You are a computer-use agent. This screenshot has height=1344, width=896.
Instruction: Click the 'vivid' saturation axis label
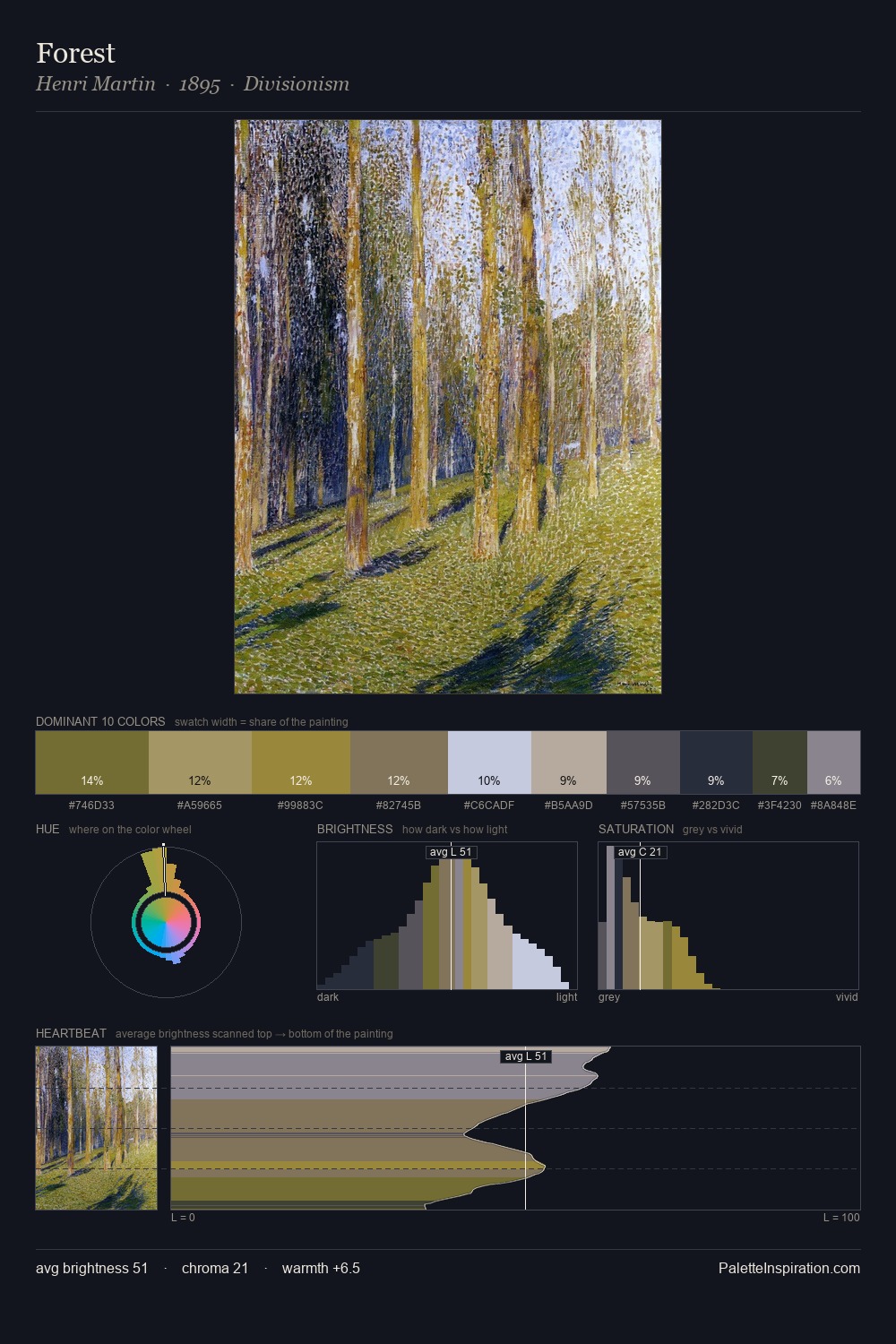pos(847,997)
